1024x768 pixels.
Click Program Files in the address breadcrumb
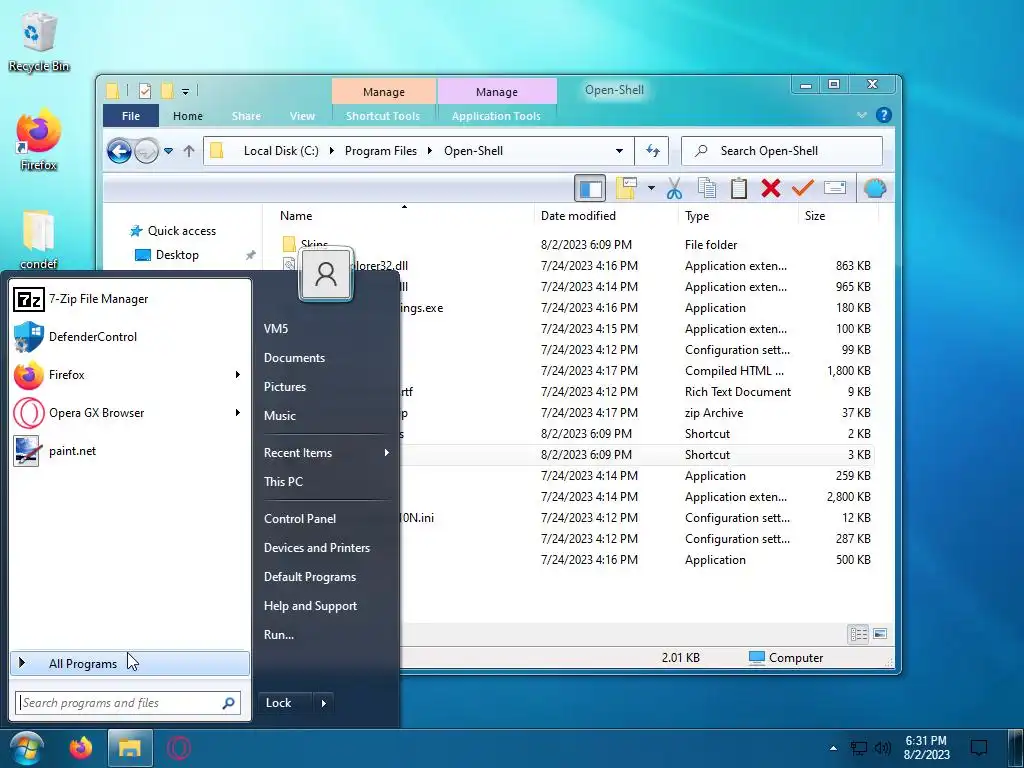381,151
